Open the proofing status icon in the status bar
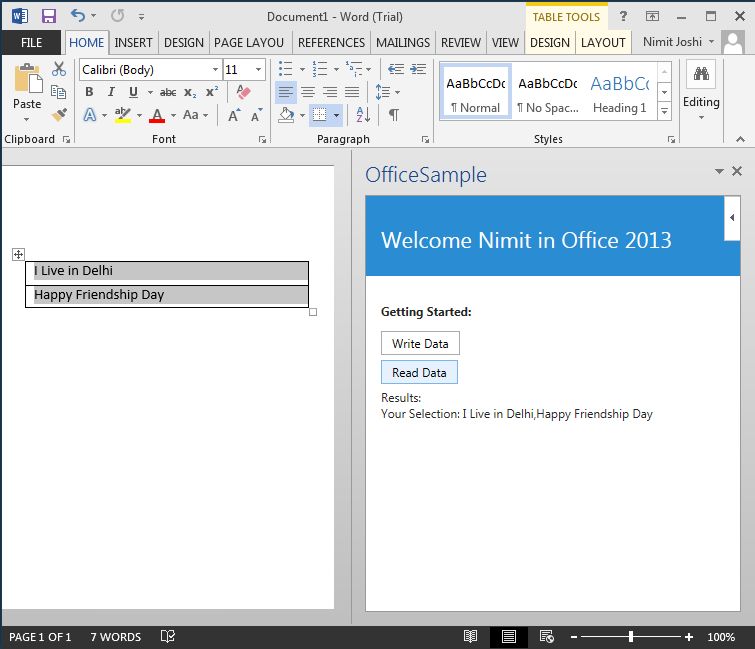 [x=168, y=636]
